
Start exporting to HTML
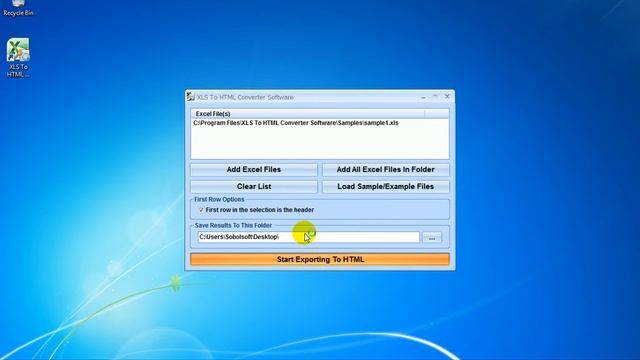[x=320, y=259]
